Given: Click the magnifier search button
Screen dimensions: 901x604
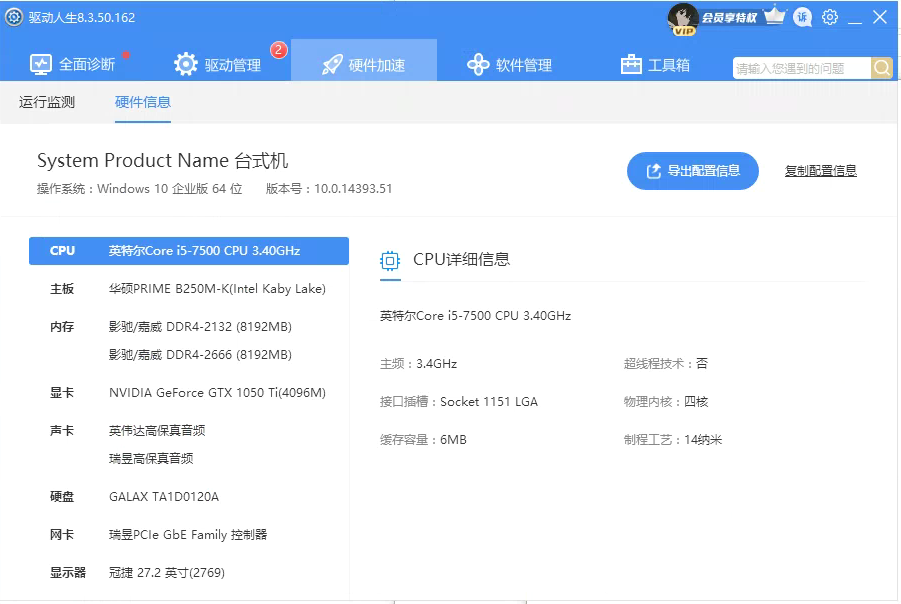Looking at the screenshot, I should click(x=881, y=68).
